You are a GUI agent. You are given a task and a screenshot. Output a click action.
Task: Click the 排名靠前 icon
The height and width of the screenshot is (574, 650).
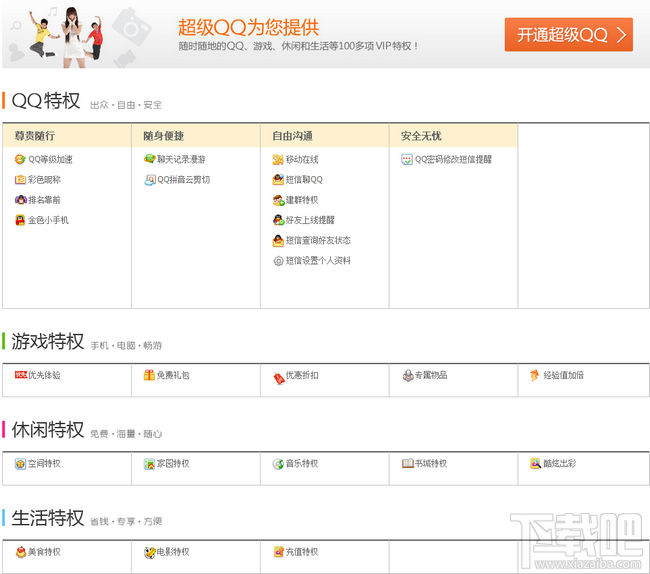(x=20, y=200)
